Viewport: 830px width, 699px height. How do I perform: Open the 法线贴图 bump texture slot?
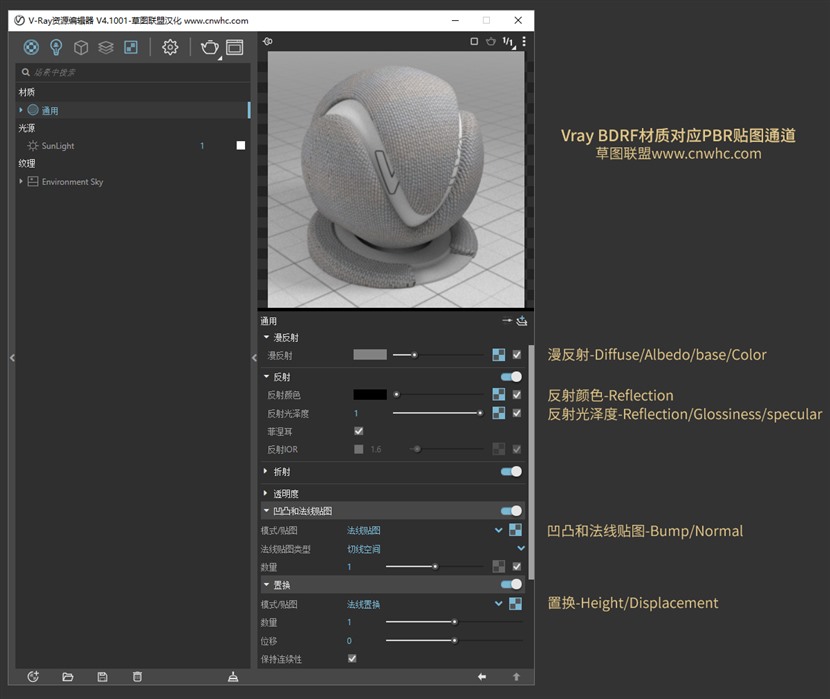click(515, 530)
